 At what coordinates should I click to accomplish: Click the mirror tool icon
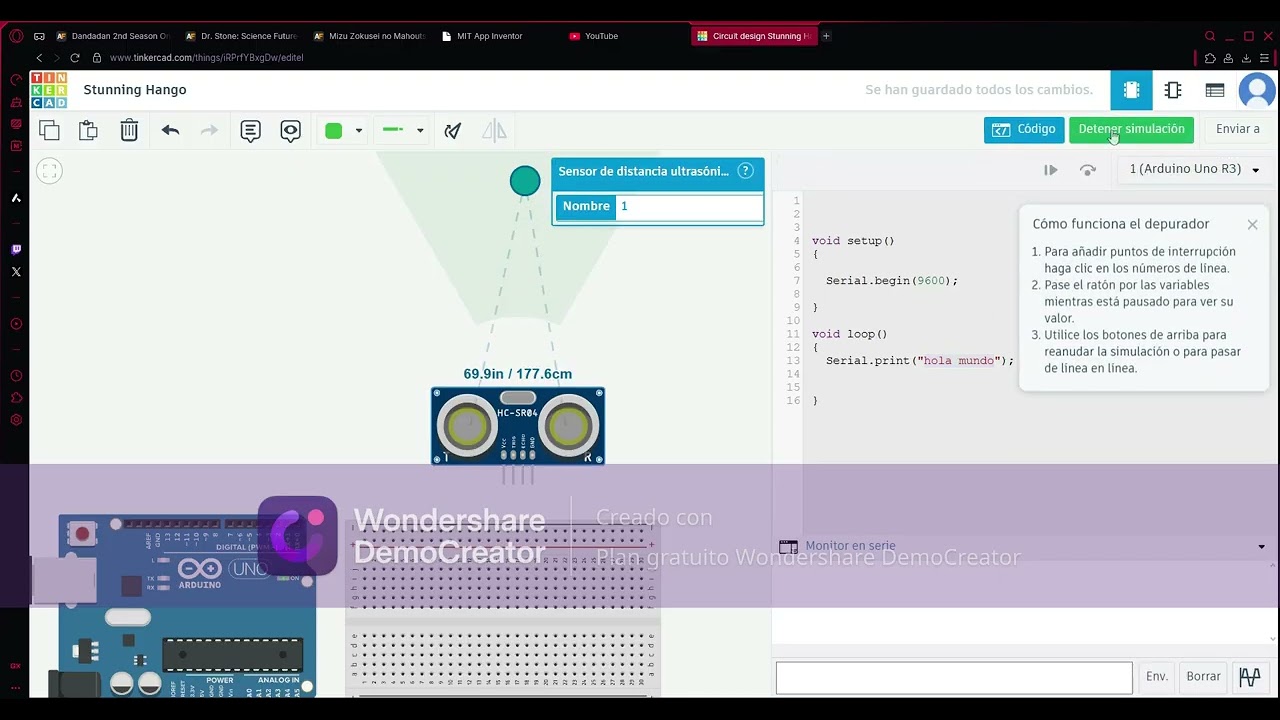tap(494, 130)
